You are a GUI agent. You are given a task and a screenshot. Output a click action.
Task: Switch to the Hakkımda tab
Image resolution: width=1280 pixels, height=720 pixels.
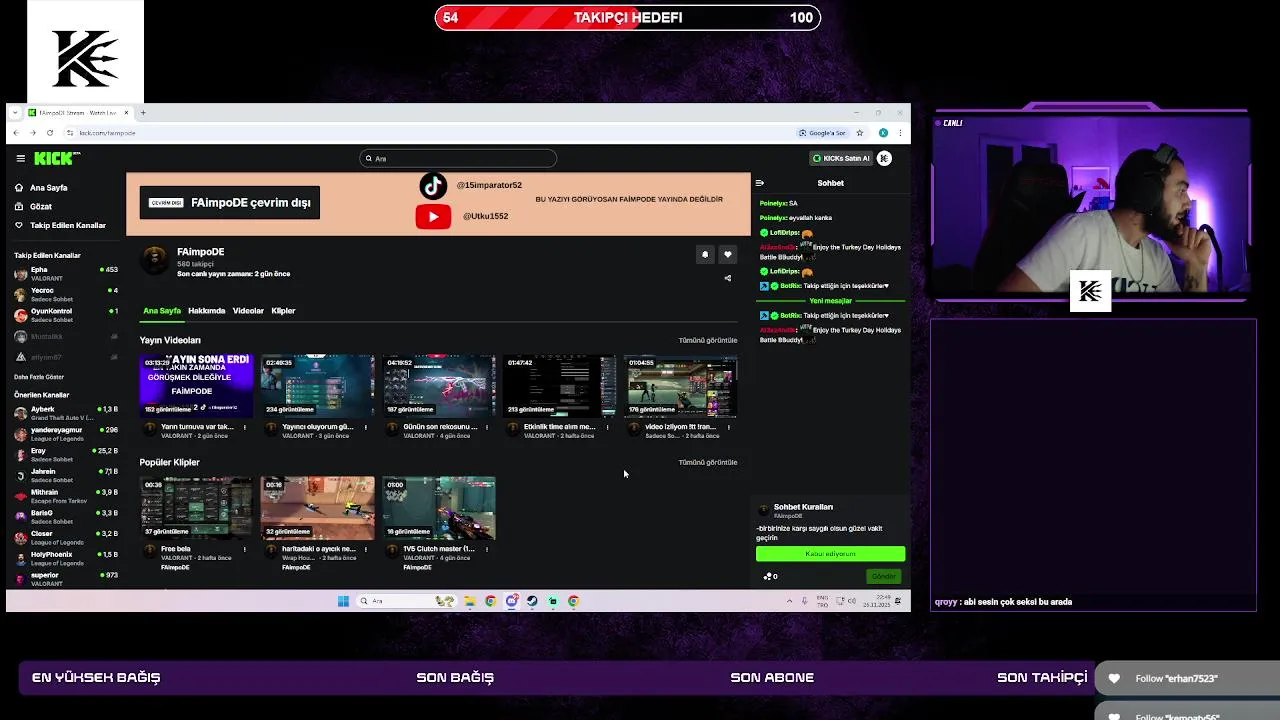(207, 311)
